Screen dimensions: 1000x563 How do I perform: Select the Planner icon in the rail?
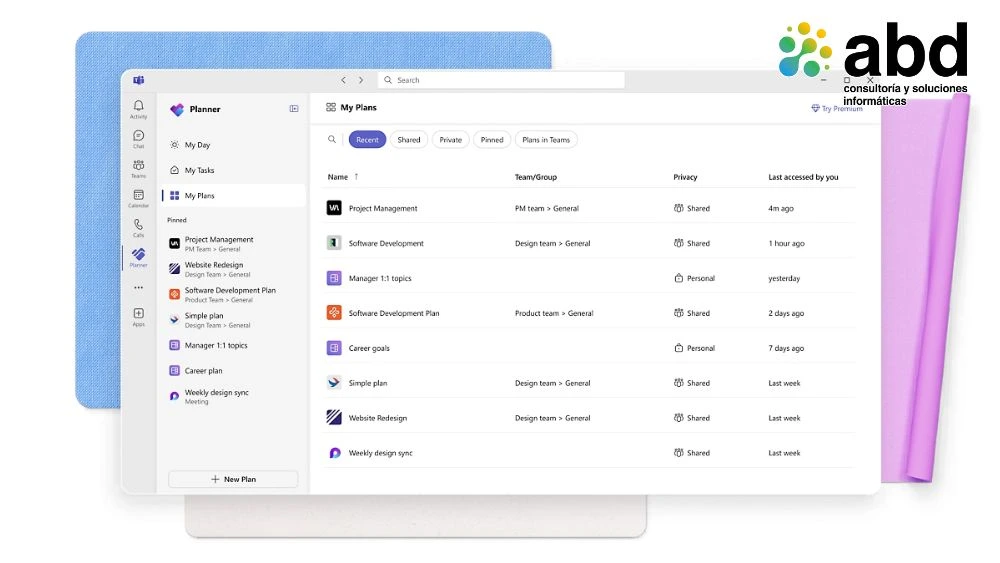click(x=138, y=258)
